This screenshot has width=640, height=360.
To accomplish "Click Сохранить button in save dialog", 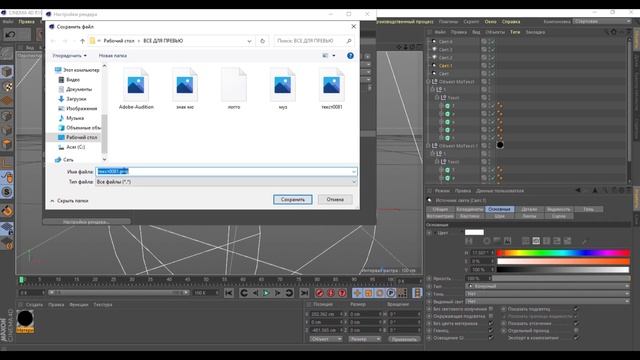I will [x=293, y=200].
